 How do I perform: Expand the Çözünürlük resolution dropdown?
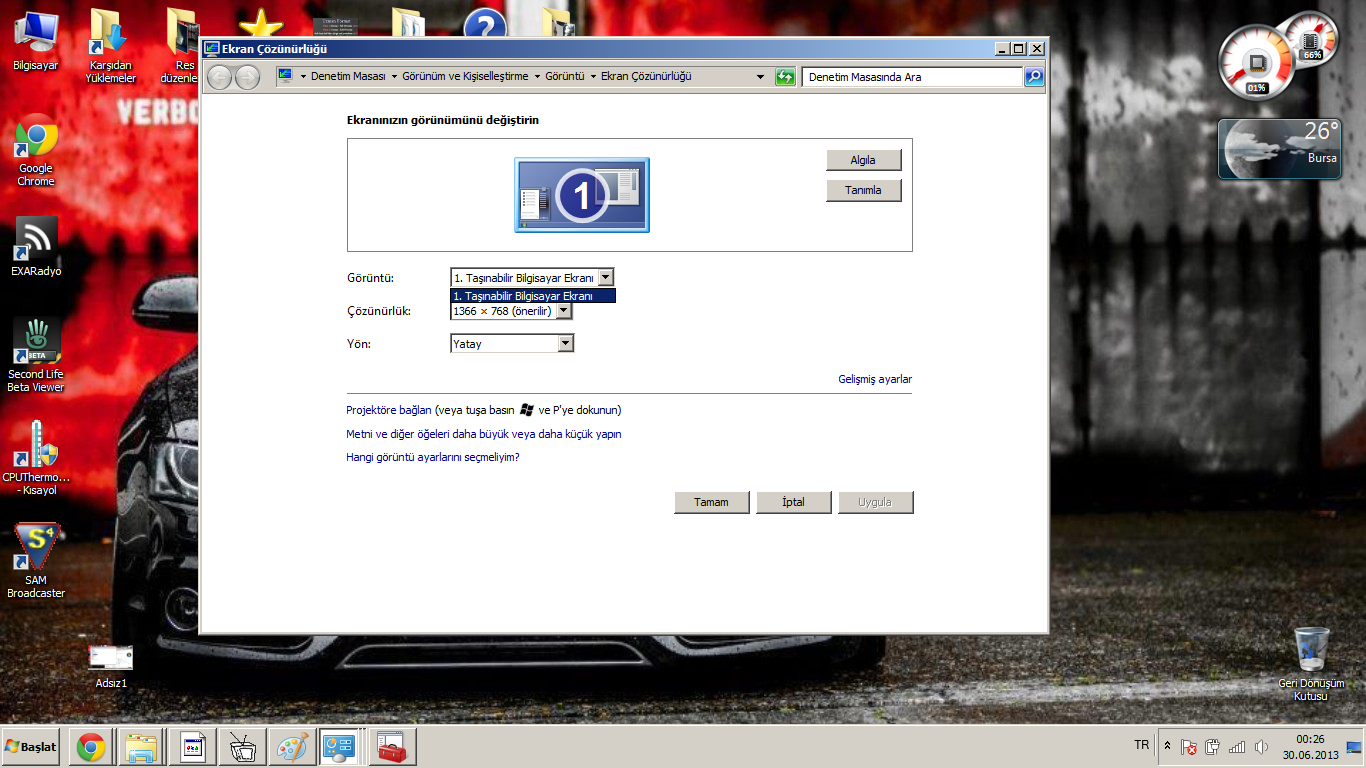tap(564, 311)
